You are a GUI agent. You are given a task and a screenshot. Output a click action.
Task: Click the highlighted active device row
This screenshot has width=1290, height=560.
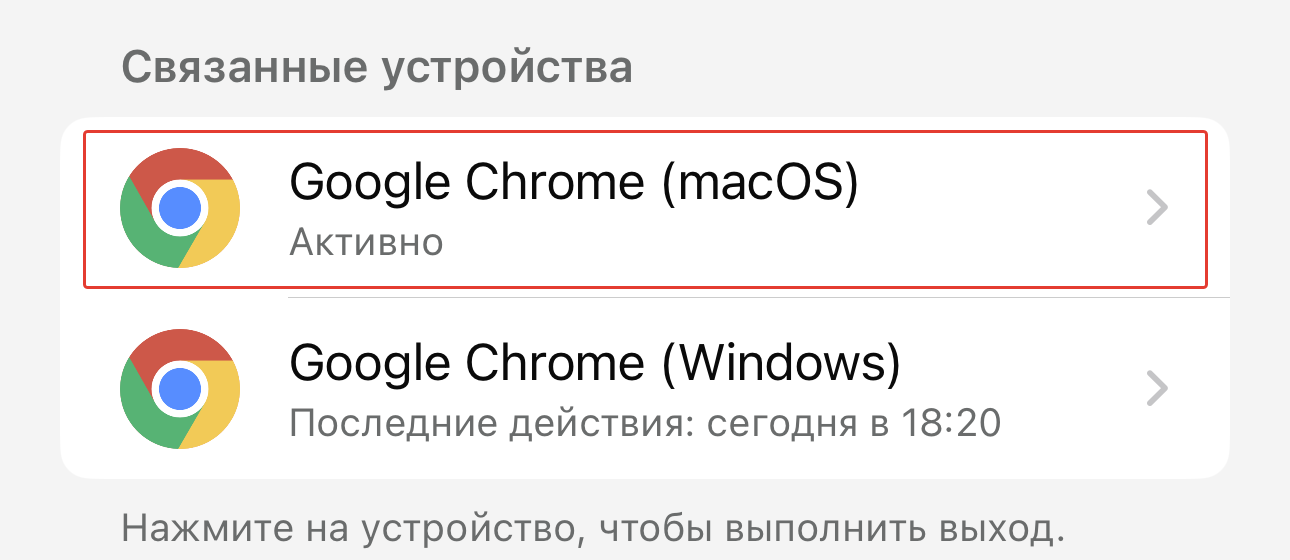[x=645, y=208]
